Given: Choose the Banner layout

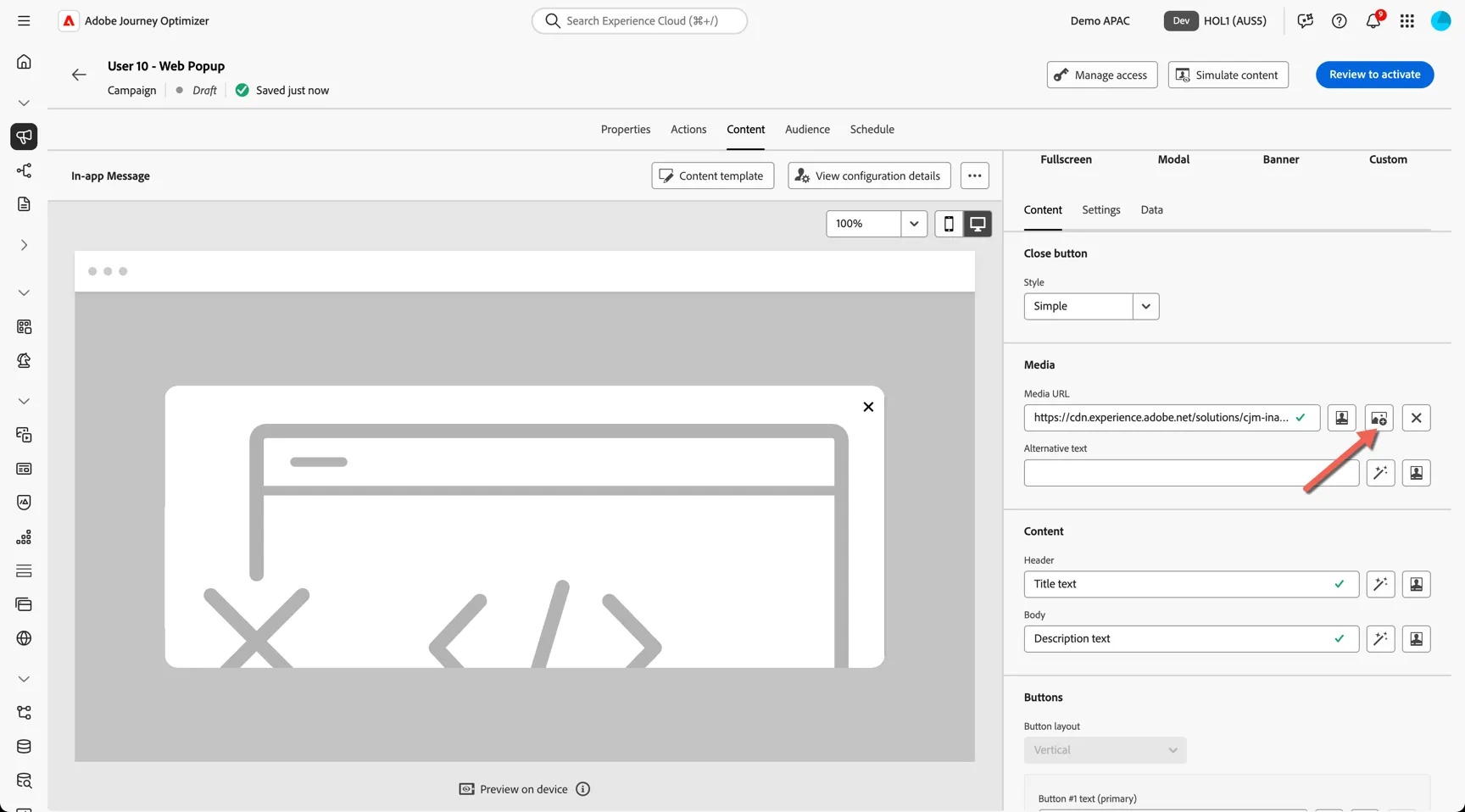Looking at the screenshot, I should 1280,159.
